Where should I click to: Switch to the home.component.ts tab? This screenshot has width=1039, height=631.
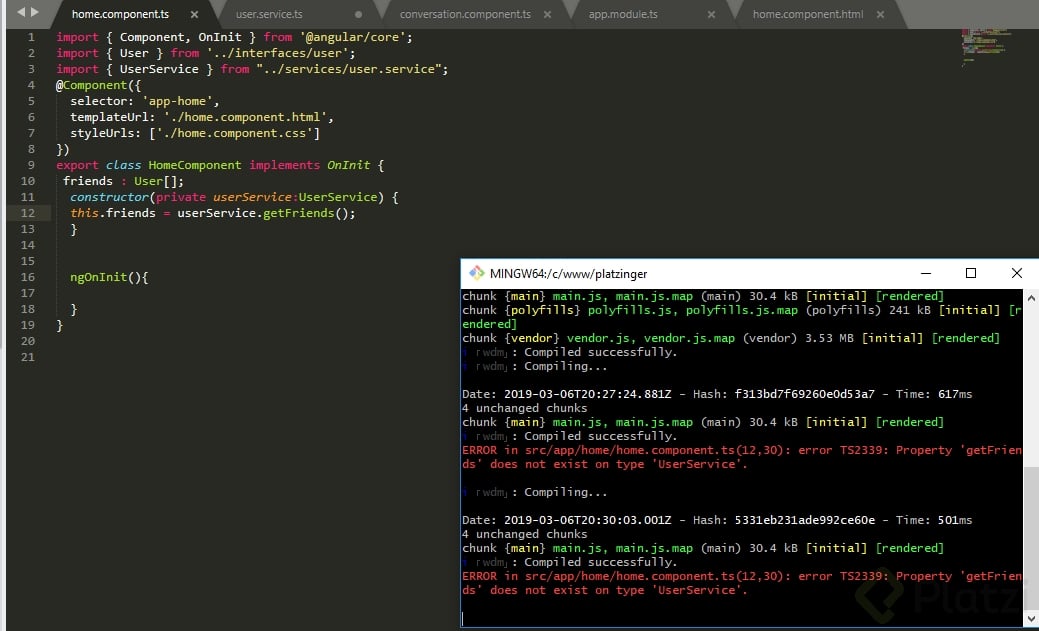tap(120, 14)
